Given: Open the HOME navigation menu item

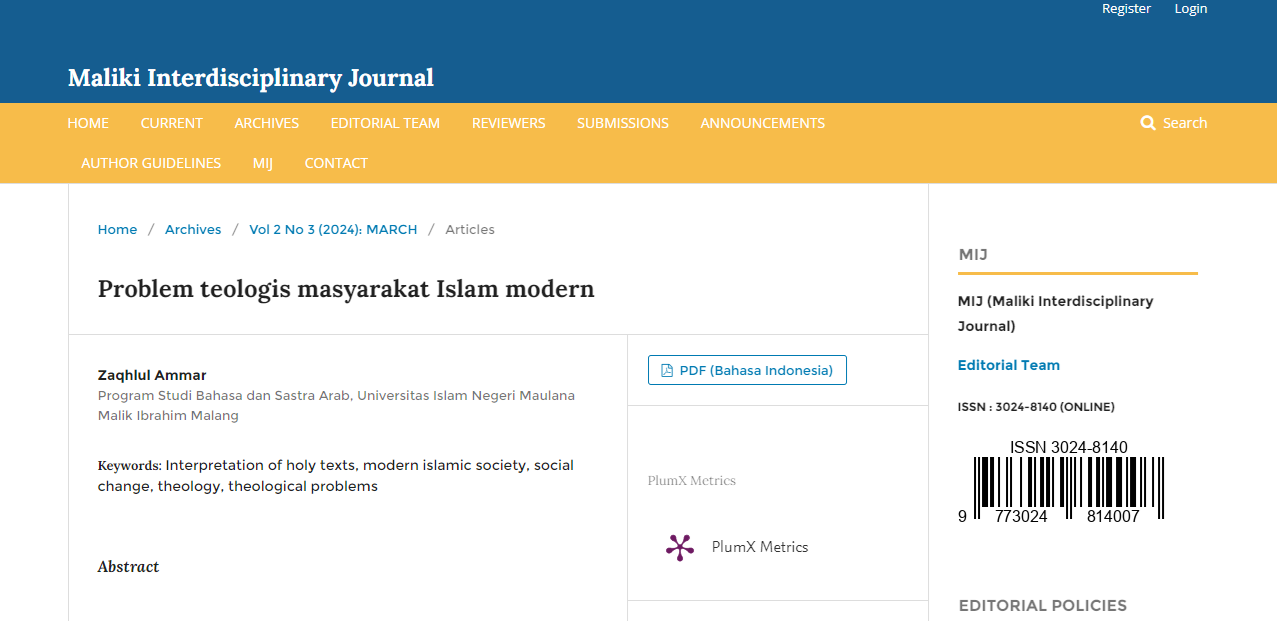Looking at the screenshot, I should [88, 123].
